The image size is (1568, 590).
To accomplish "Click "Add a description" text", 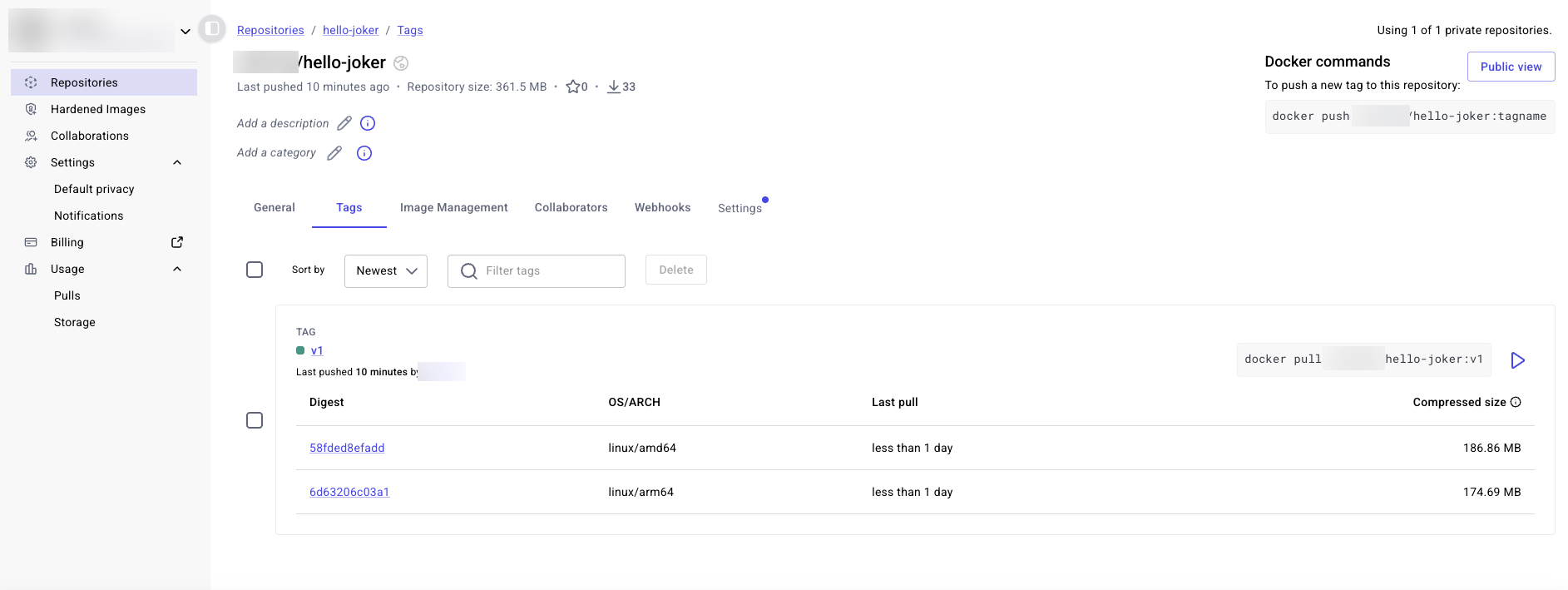I will coord(283,123).
